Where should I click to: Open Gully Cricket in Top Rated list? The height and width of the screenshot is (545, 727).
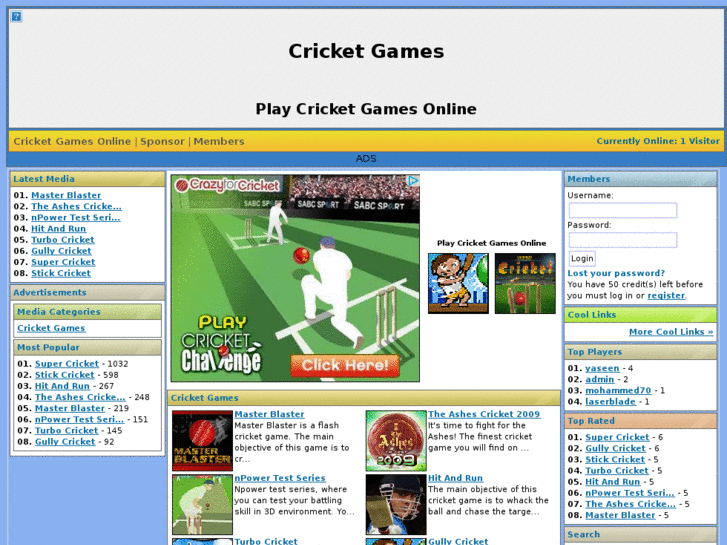[x=615, y=449]
